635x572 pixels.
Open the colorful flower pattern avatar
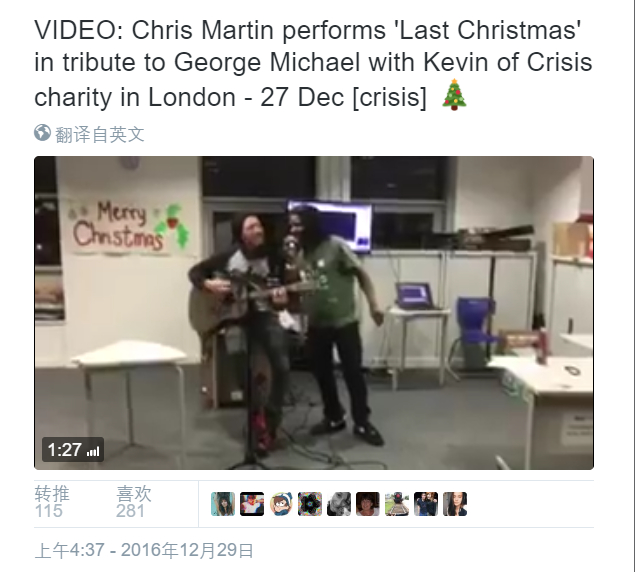coord(310,504)
